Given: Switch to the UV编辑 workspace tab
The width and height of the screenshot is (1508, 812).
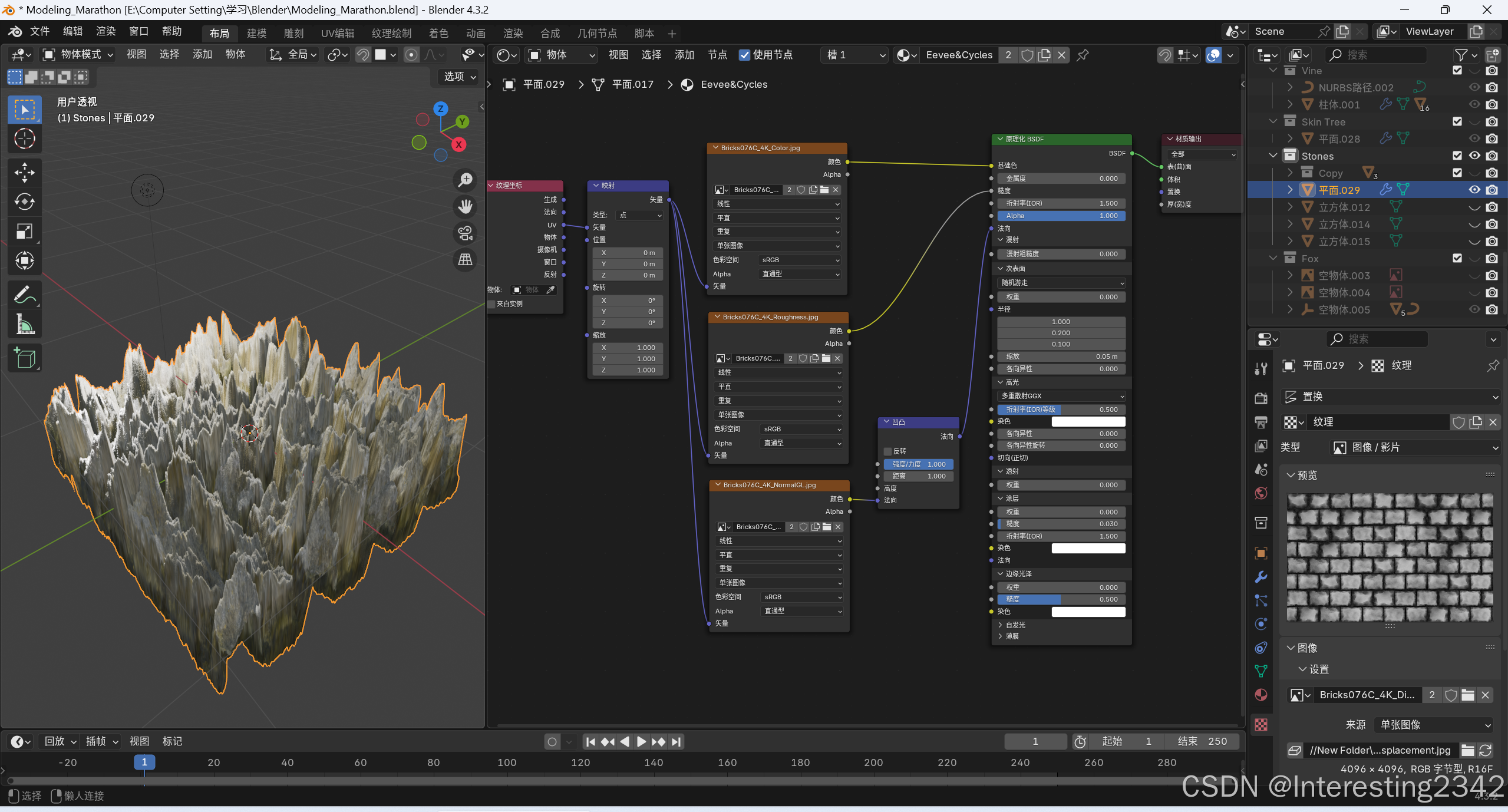Looking at the screenshot, I should (x=338, y=34).
